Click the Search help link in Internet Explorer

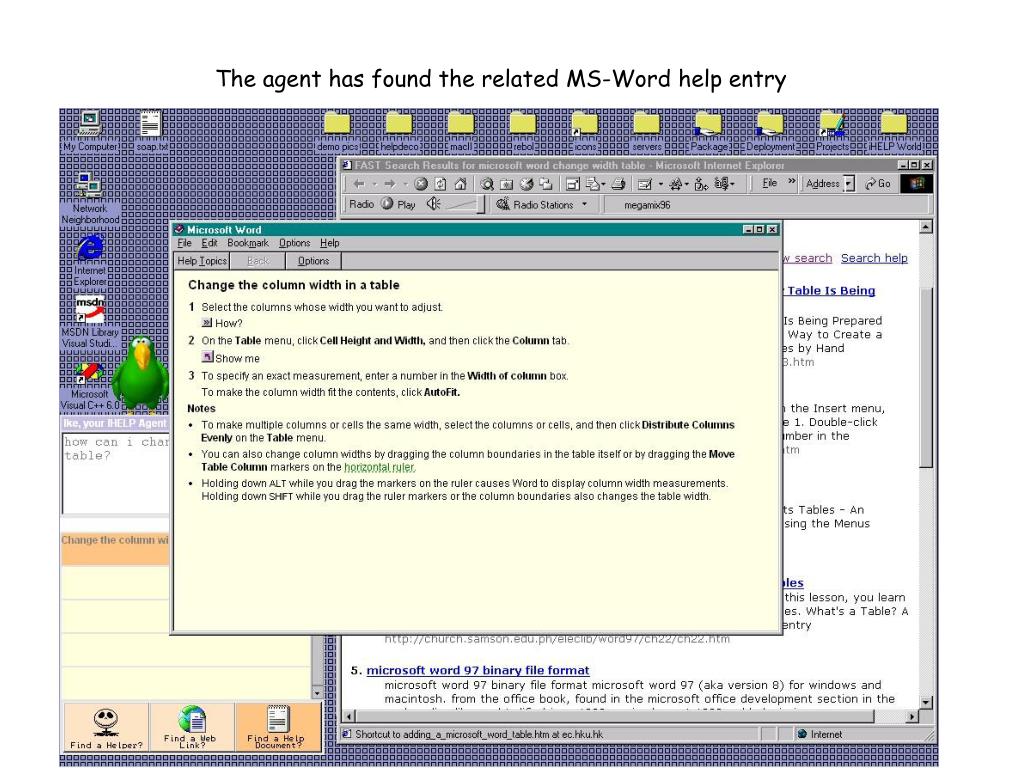point(874,258)
